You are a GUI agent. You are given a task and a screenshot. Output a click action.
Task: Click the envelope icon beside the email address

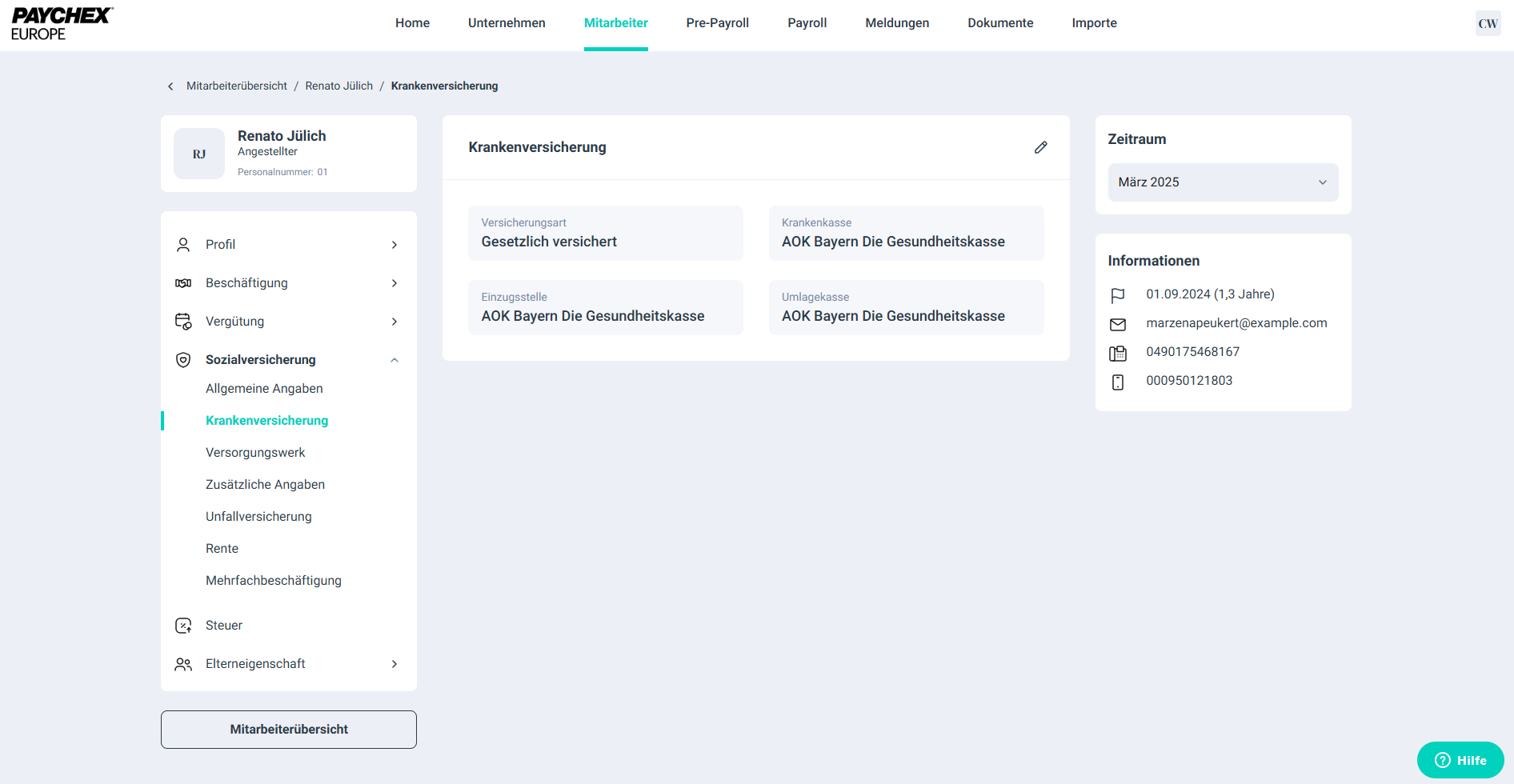tap(1118, 324)
